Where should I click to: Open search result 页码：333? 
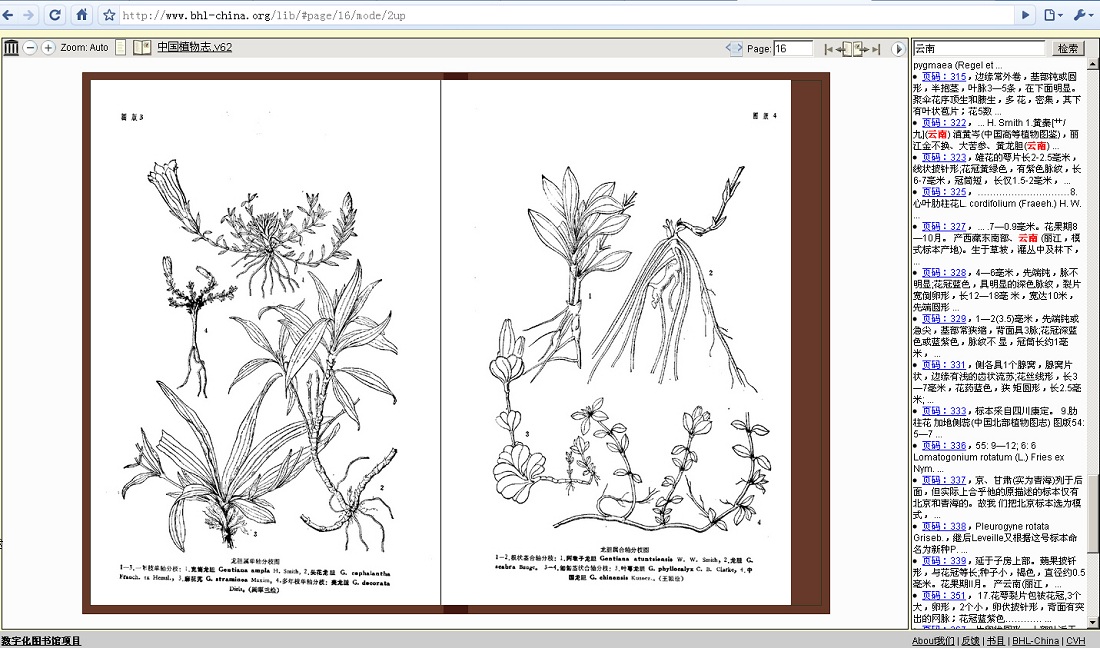tap(944, 411)
